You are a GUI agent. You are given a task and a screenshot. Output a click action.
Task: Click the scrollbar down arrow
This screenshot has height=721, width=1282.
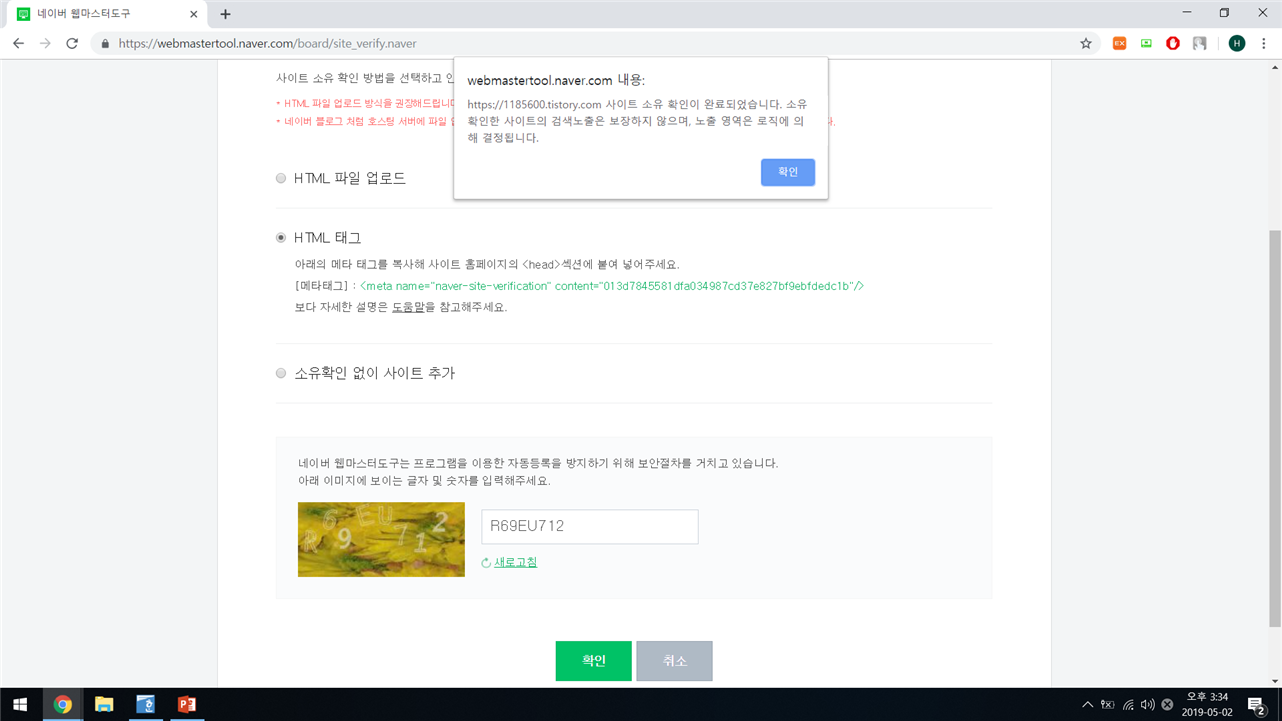1275,681
